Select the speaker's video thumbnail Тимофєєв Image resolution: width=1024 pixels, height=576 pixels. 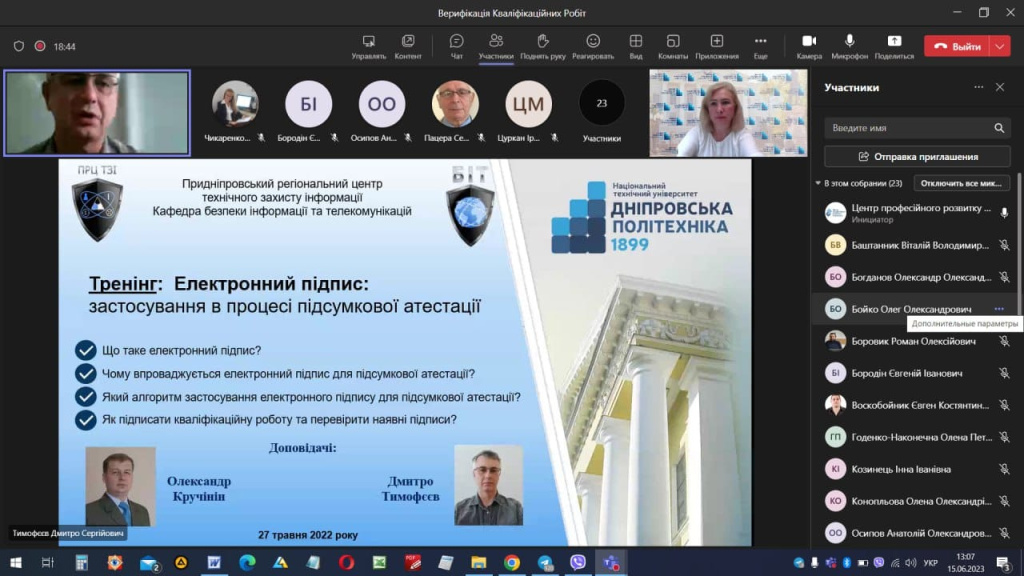(x=97, y=113)
